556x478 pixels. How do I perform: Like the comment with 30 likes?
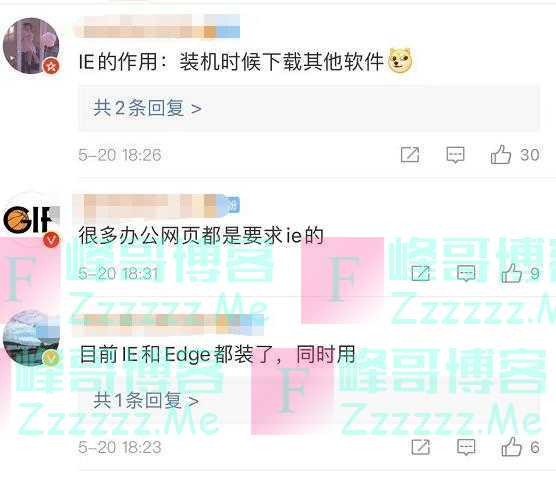[500, 155]
